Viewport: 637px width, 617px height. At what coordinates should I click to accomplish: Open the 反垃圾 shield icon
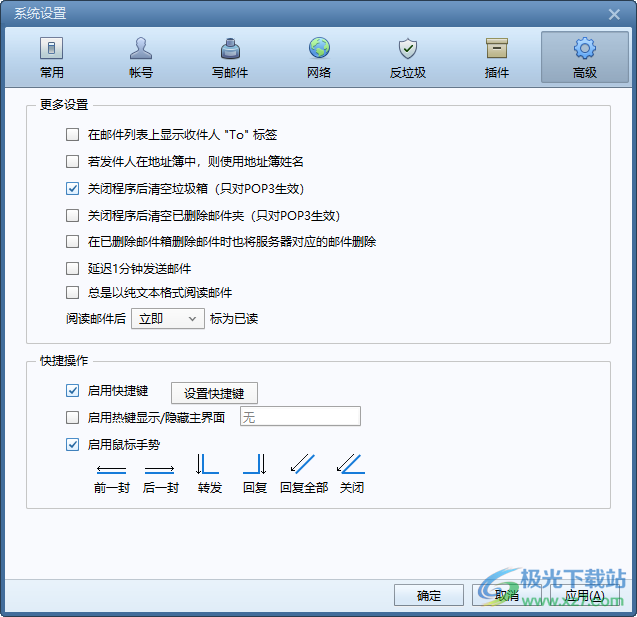(x=408, y=48)
